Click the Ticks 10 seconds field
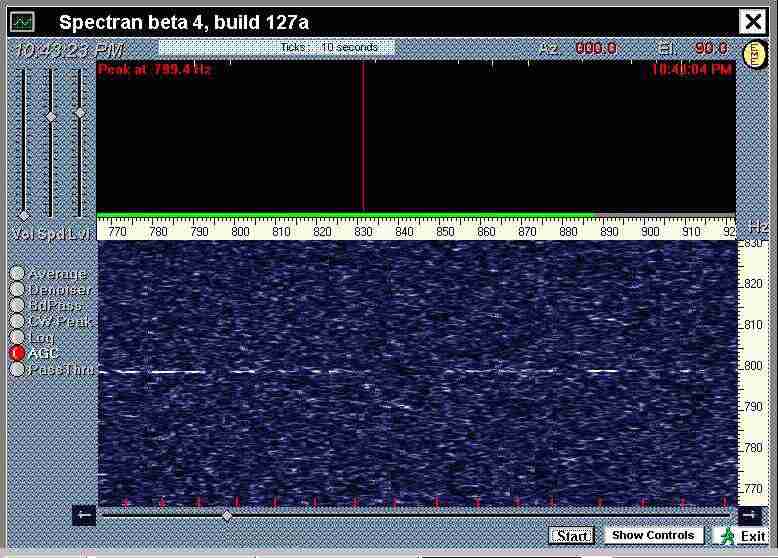 (x=277, y=47)
